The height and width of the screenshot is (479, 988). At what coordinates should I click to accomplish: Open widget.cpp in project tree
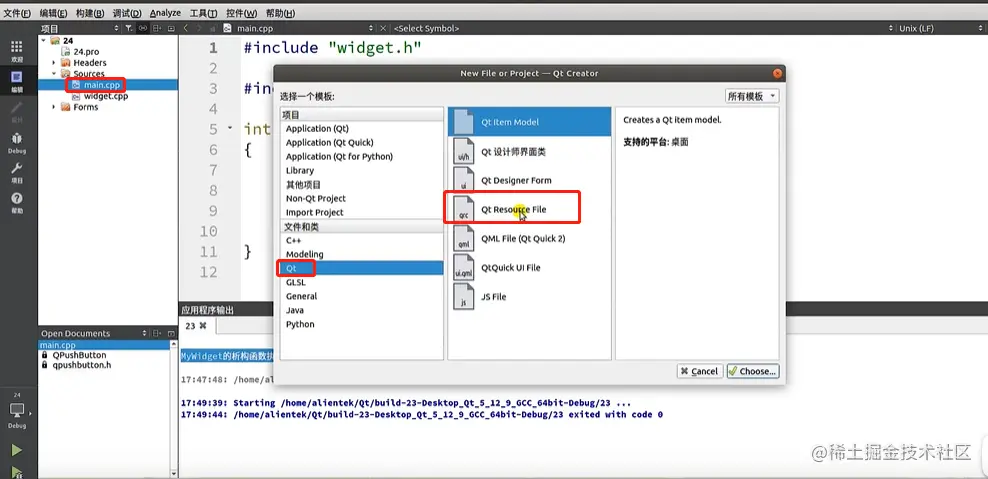point(105,96)
